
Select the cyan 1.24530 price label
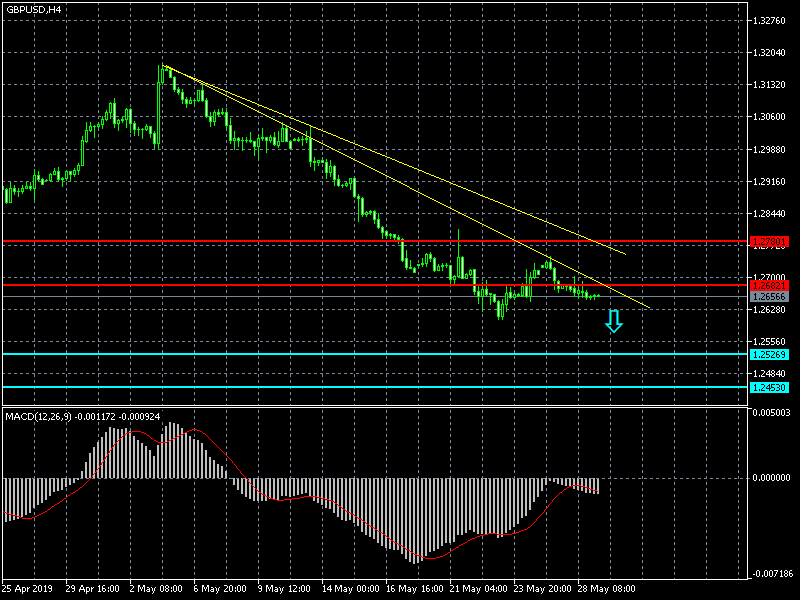769,387
